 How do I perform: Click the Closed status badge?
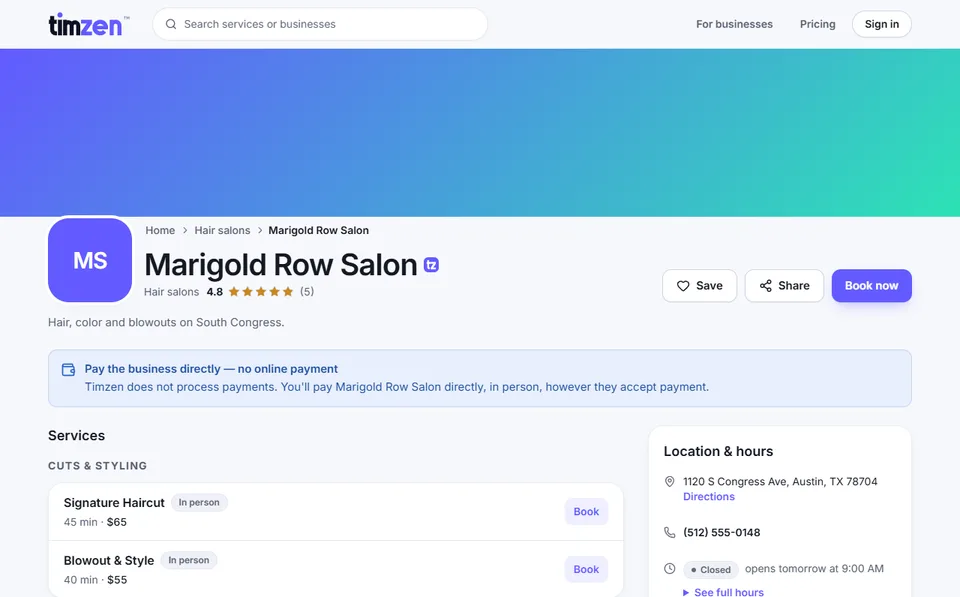(x=711, y=569)
